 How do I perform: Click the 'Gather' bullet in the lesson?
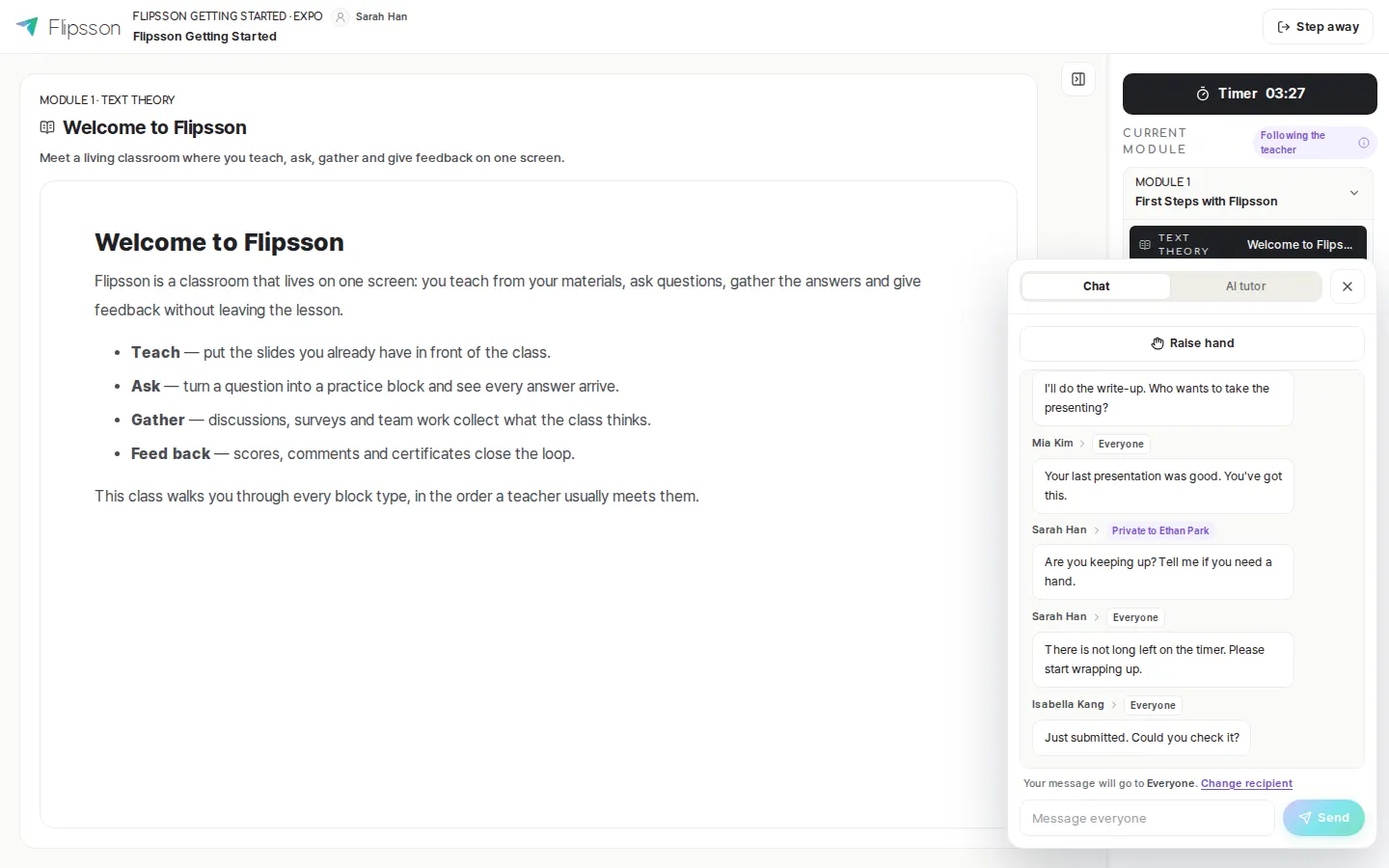[391, 420]
